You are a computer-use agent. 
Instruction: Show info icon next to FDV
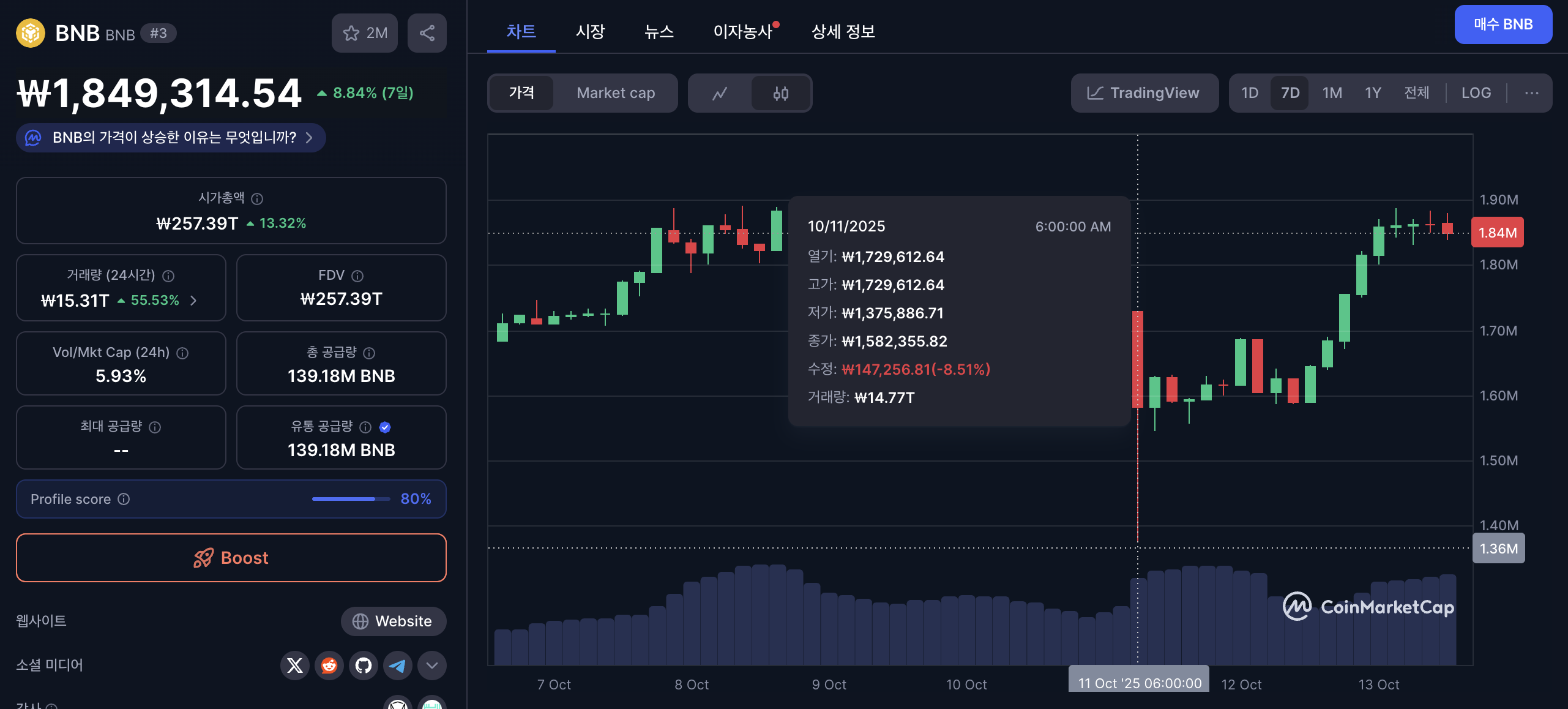point(357,276)
